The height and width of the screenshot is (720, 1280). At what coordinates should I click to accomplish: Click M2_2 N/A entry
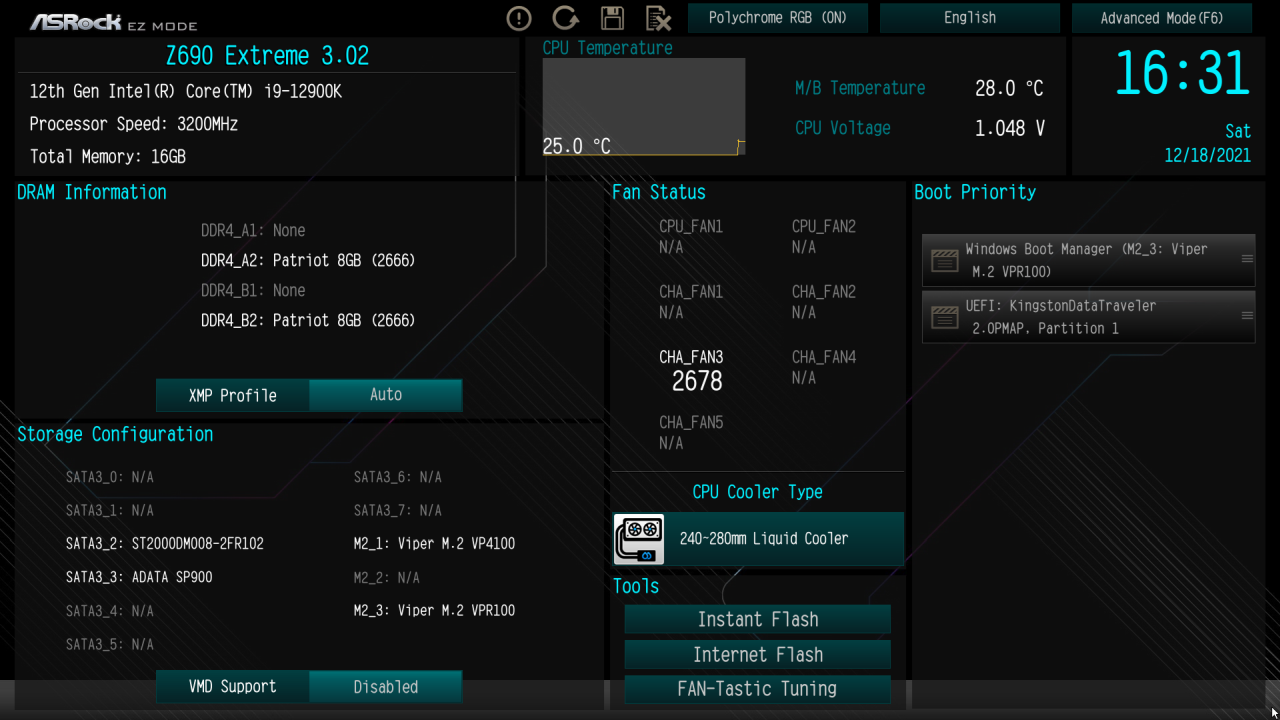[386, 577]
